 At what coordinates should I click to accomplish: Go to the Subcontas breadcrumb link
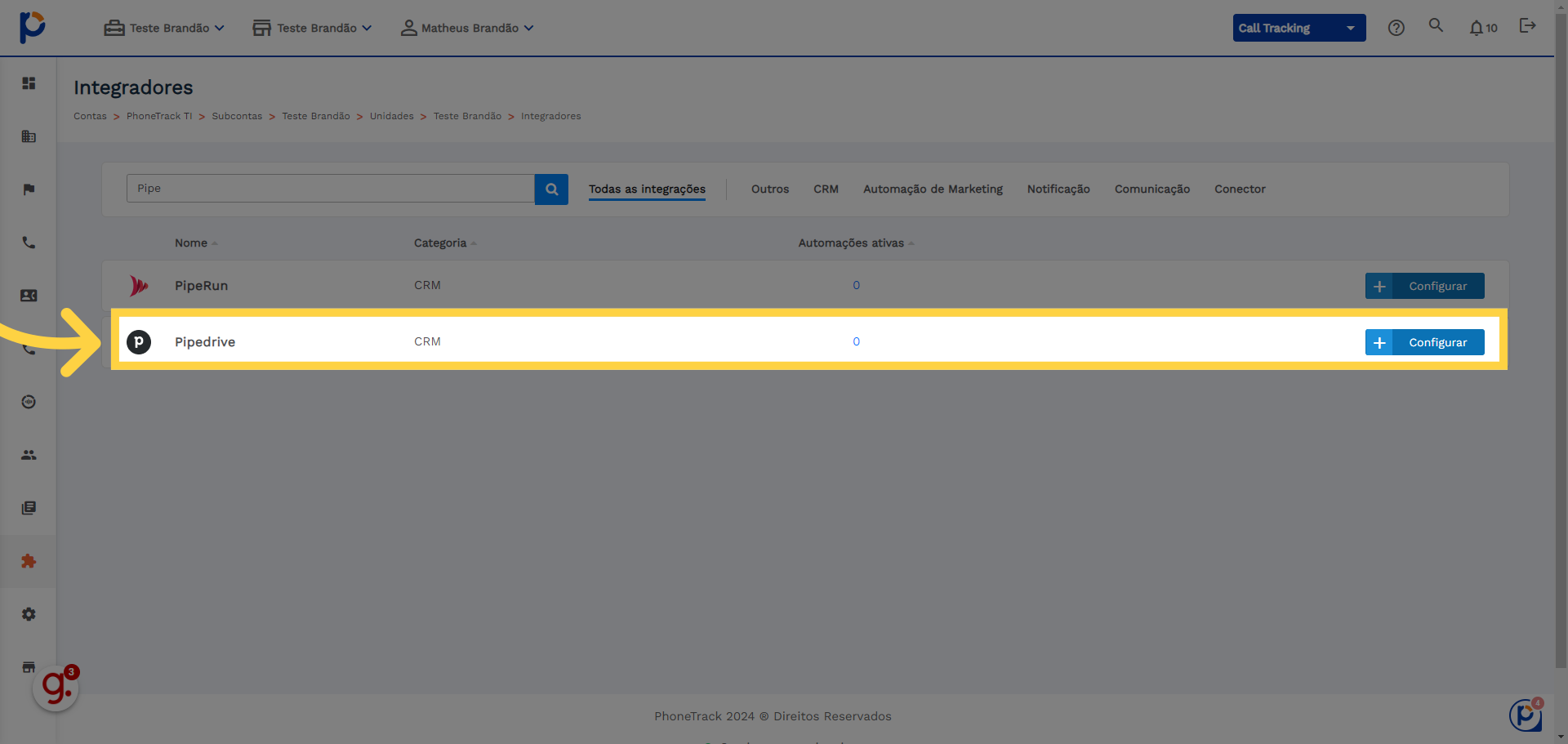[237, 116]
